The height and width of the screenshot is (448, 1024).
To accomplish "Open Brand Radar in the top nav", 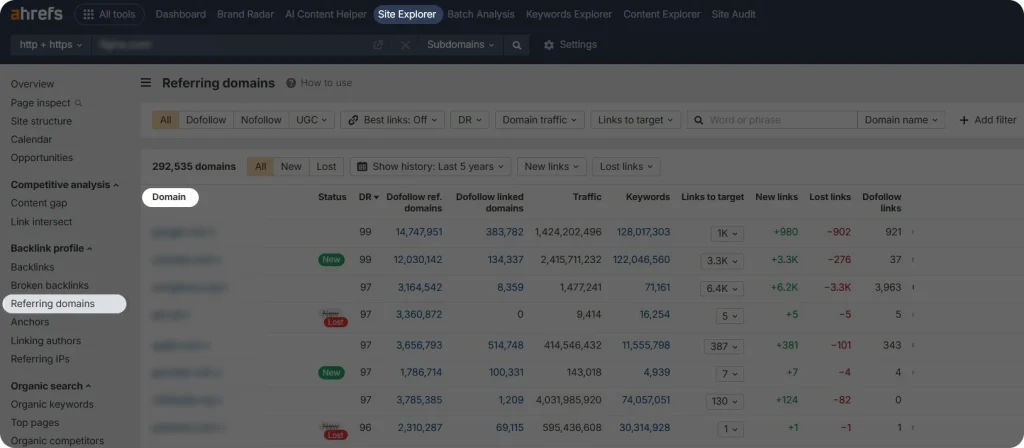I will (246, 14).
